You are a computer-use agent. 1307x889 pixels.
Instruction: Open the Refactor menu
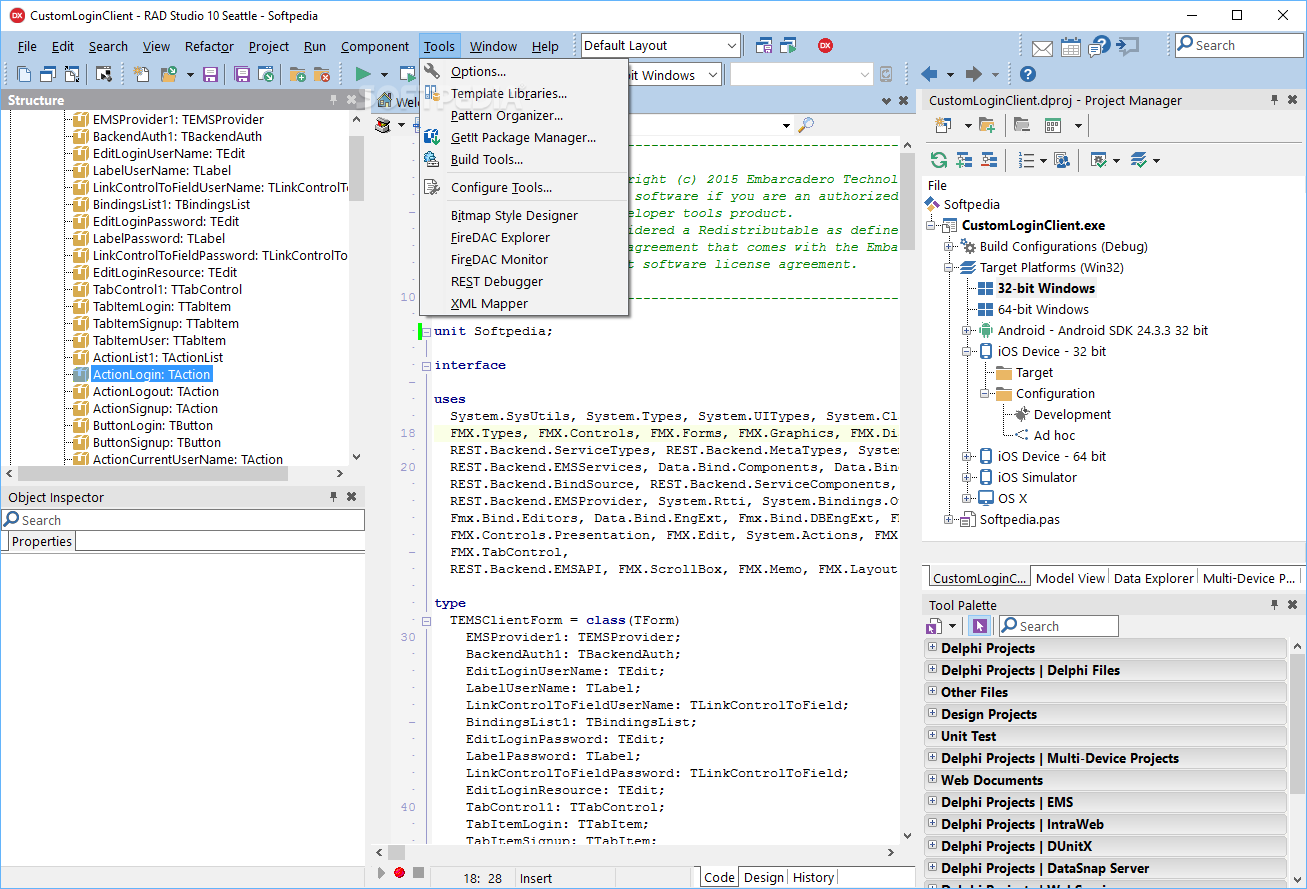(x=209, y=46)
